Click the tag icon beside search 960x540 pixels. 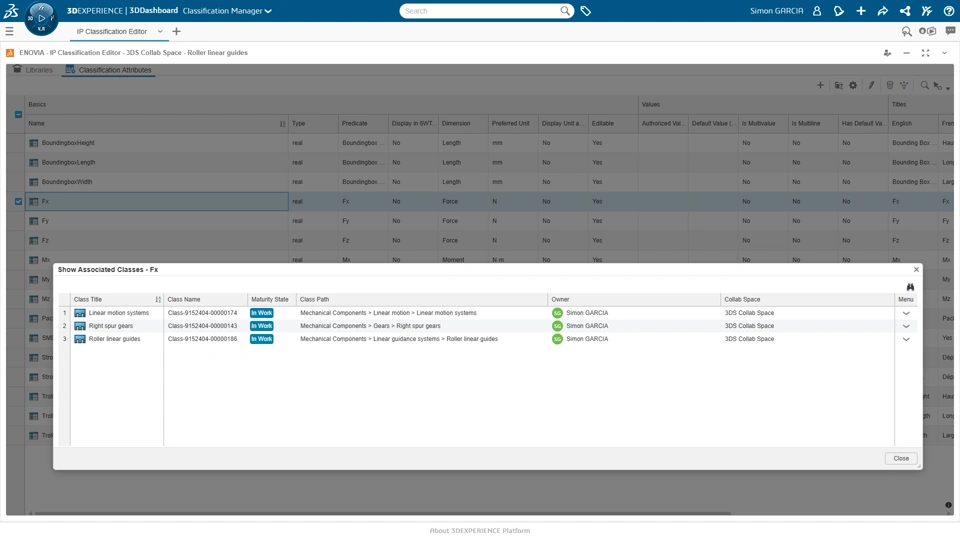pos(586,11)
